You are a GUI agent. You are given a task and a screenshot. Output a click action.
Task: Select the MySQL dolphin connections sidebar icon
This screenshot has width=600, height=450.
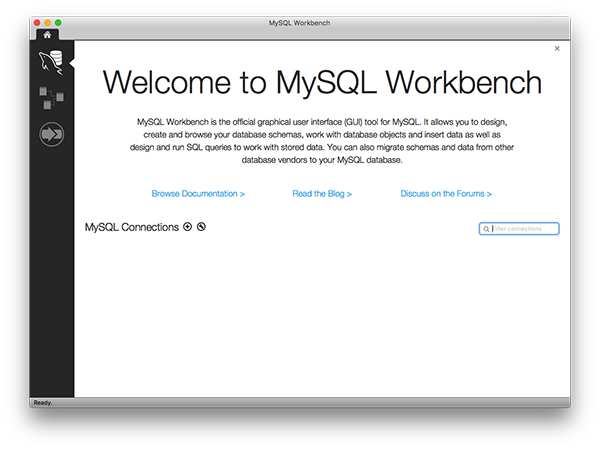[51, 62]
